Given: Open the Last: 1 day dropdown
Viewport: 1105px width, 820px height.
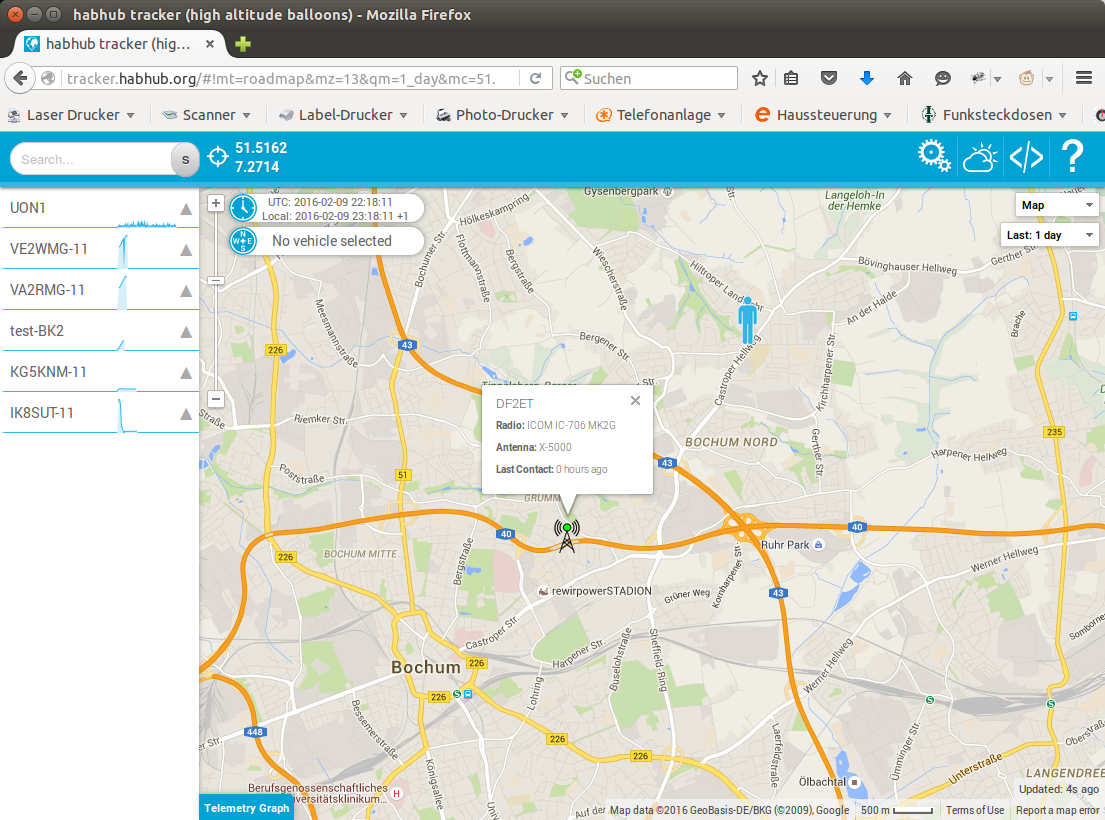Looking at the screenshot, I should pos(1049,235).
